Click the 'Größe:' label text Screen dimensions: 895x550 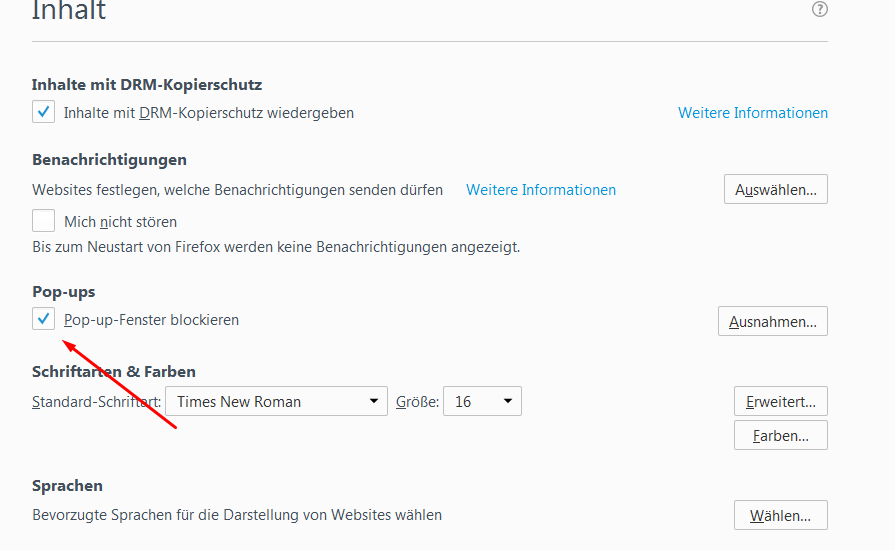coord(417,402)
